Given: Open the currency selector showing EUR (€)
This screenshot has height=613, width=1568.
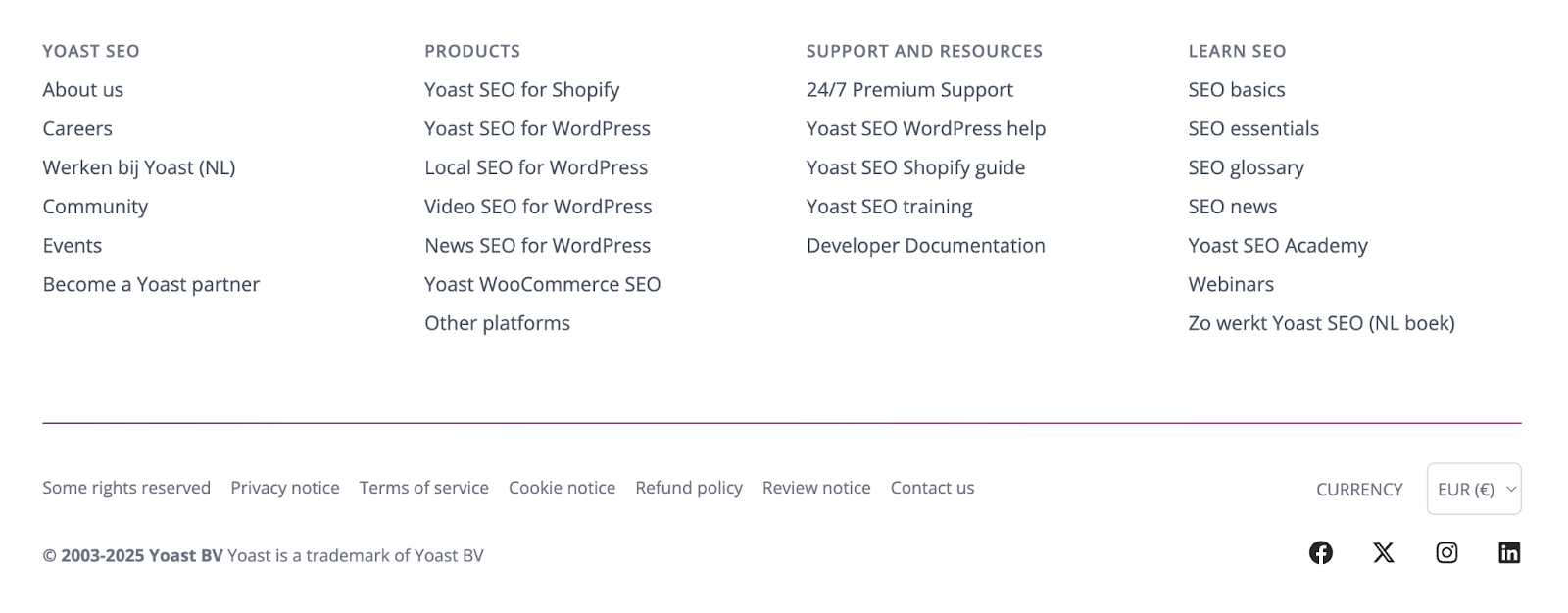Looking at the screenshot, I should tap(1473, 488).
